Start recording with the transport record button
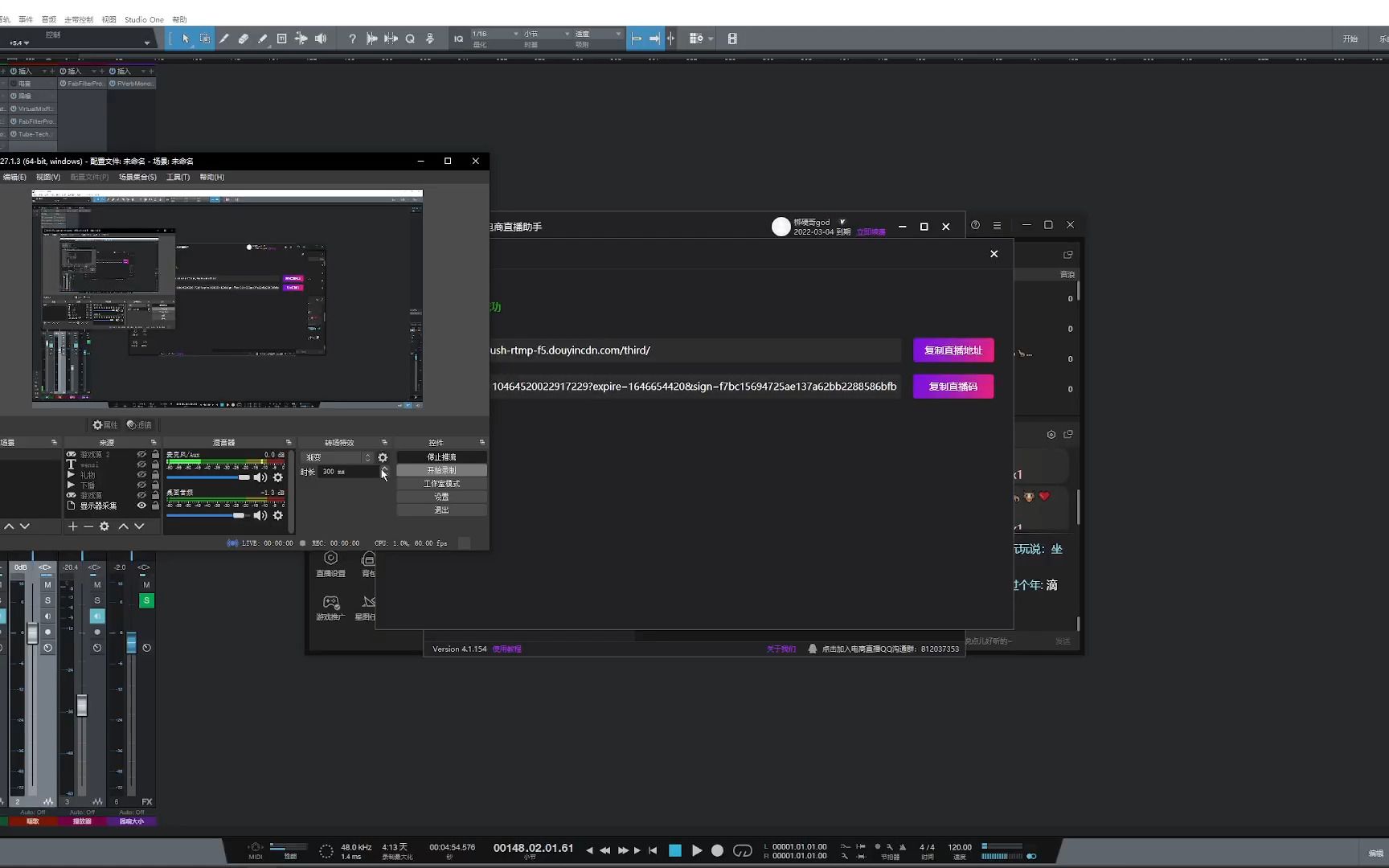1389x868 pixels. pyautogui.click(x=718, y=850)
